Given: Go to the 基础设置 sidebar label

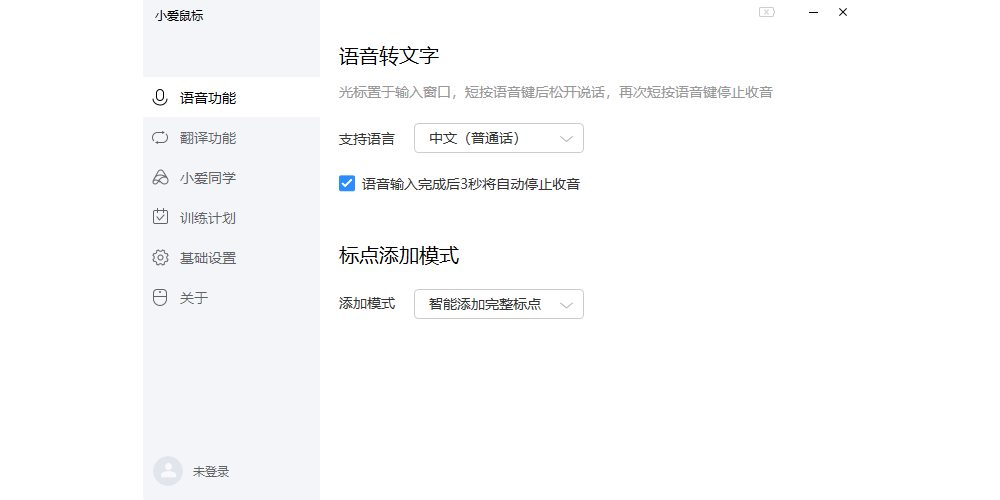Looking at the screenshot, I should (208, 258).
